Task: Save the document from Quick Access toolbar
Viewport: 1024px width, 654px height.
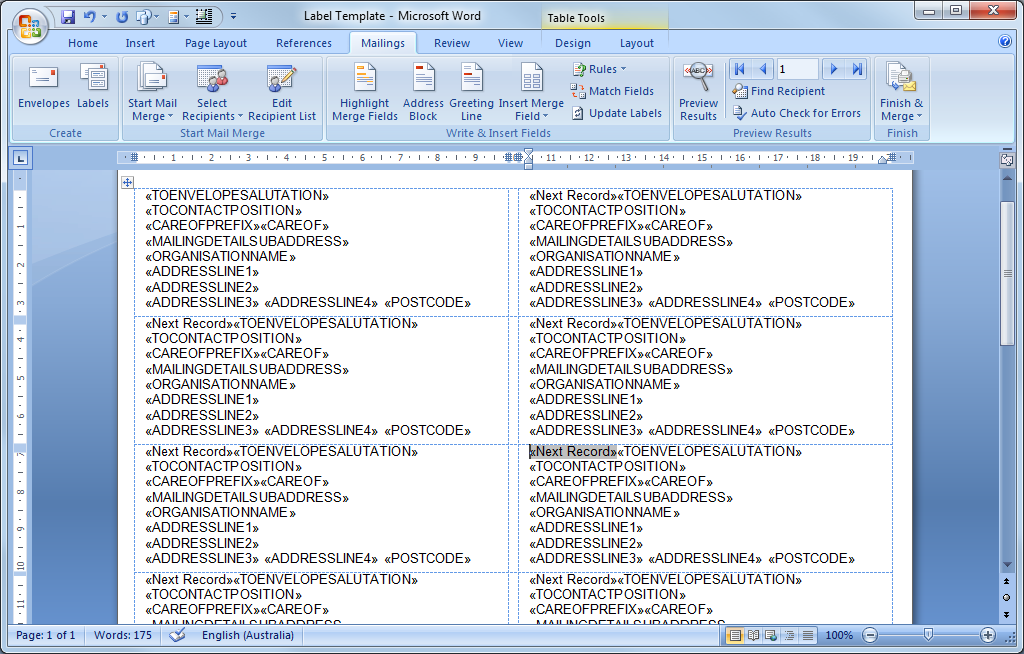Action: 67,16
